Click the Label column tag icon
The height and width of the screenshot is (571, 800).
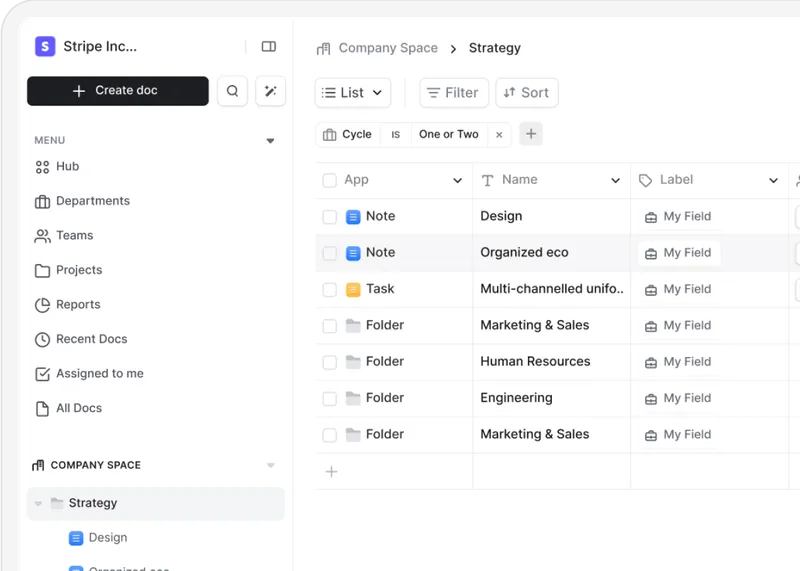645,180
